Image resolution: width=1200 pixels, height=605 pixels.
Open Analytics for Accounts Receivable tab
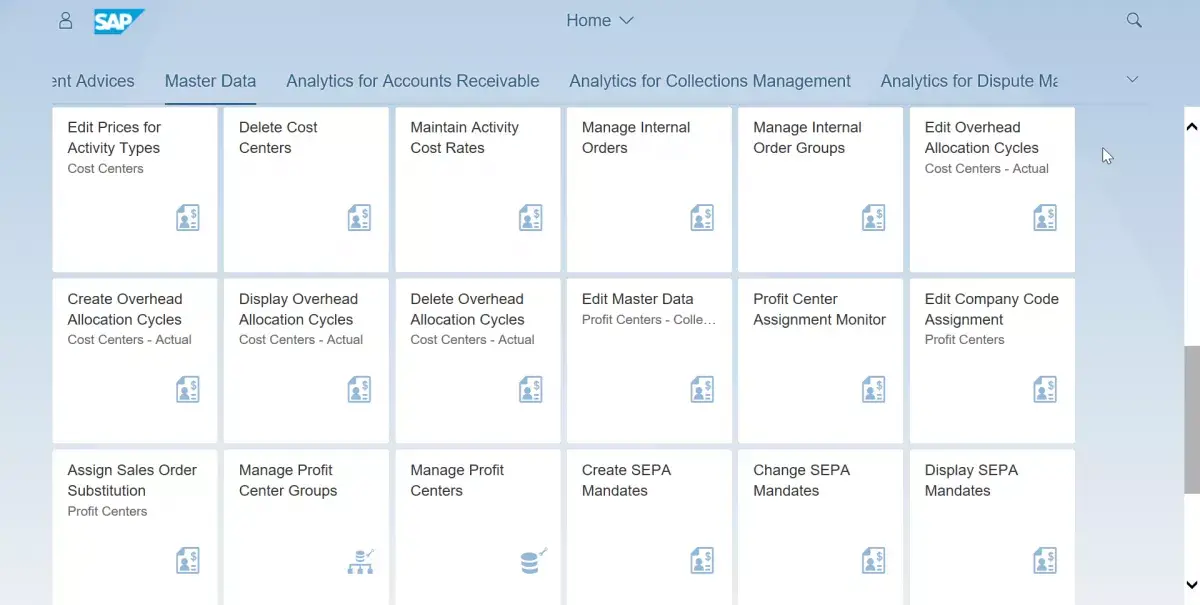click(x=413, y=81)
